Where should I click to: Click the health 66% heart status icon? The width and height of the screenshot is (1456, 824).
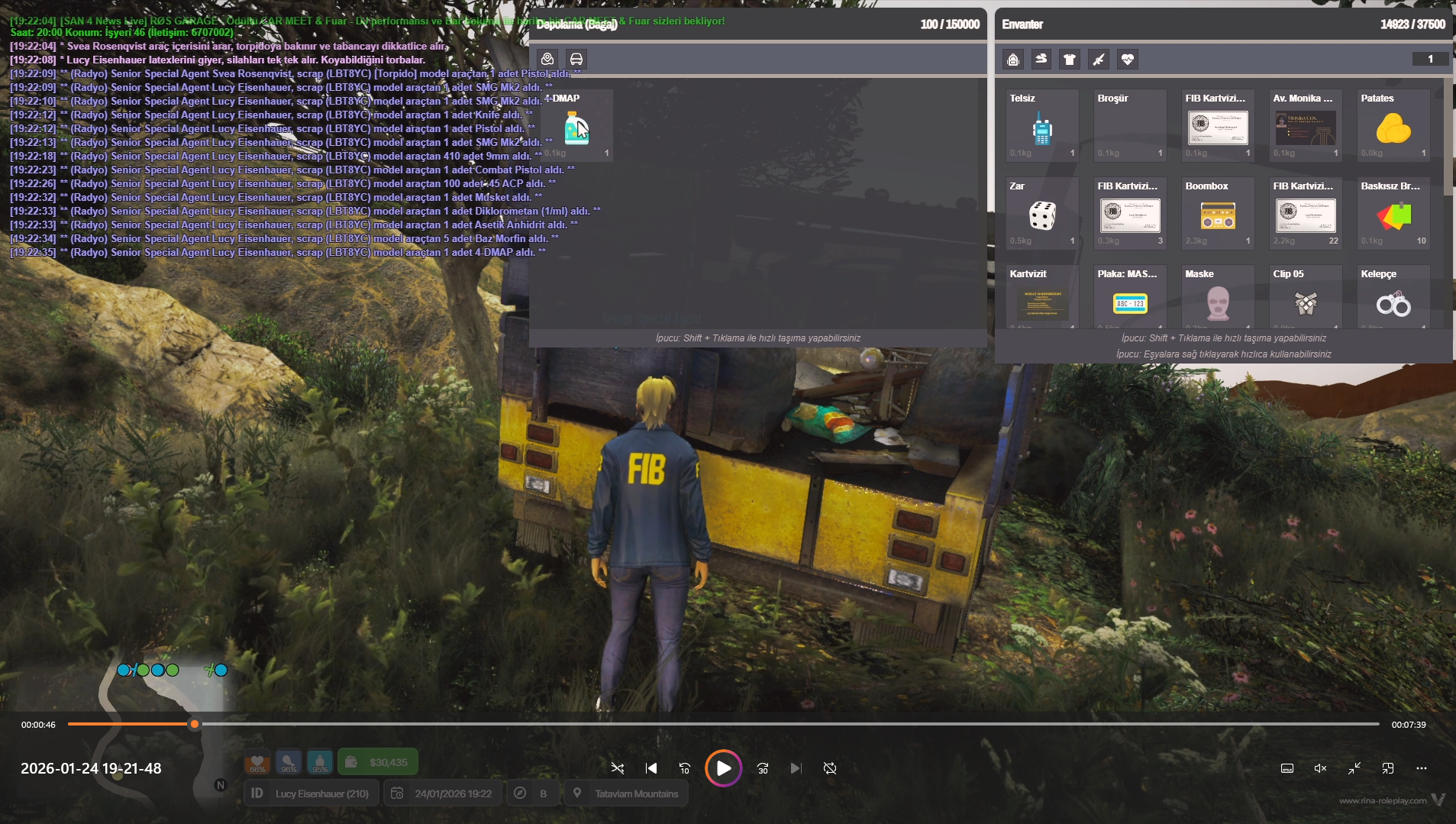point(257,762)
